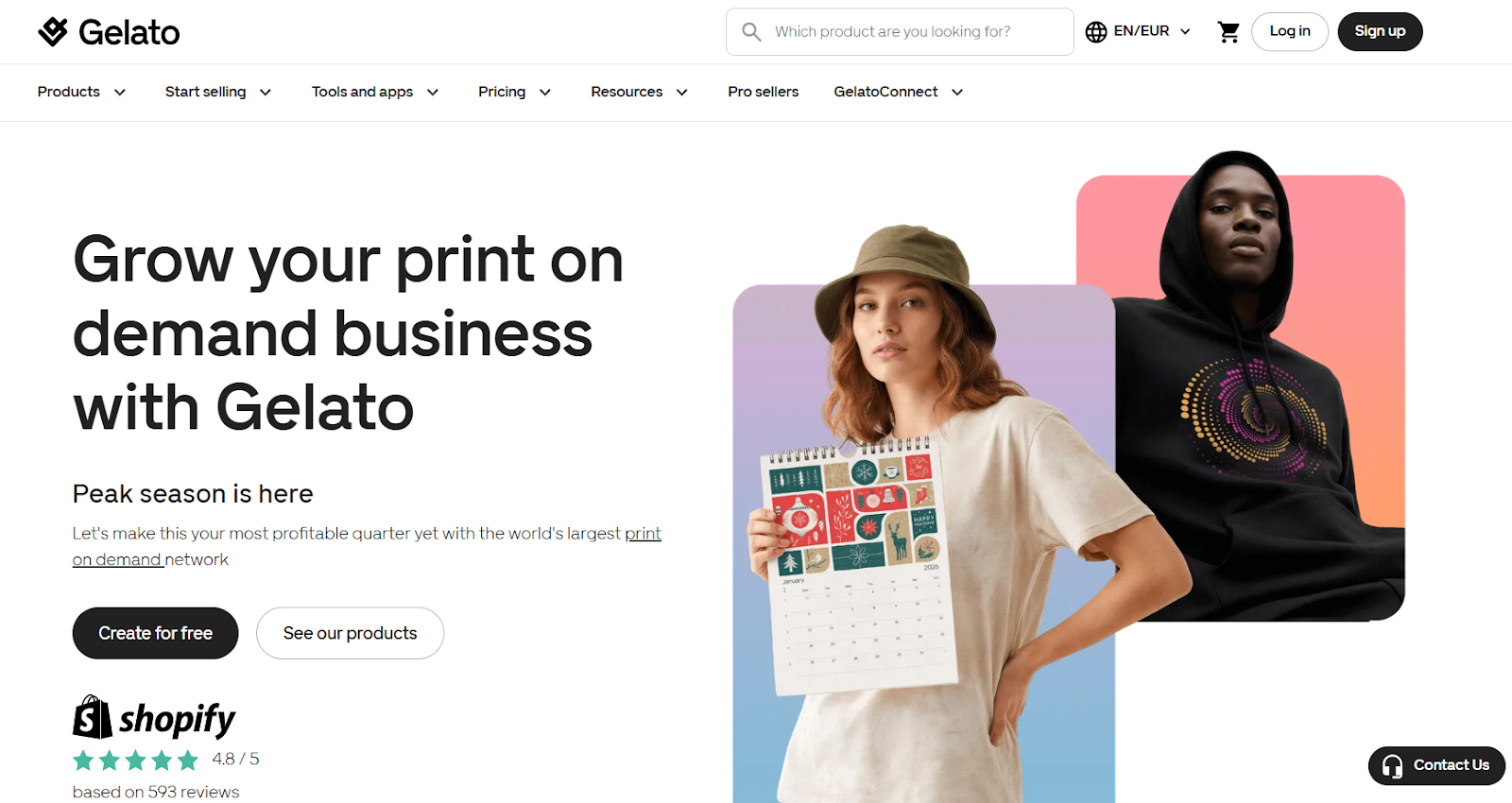The height and width of the screenshot is (803, 1512).
Task: Click the headset icon in Contact Us
Action: click(1392, 766)
